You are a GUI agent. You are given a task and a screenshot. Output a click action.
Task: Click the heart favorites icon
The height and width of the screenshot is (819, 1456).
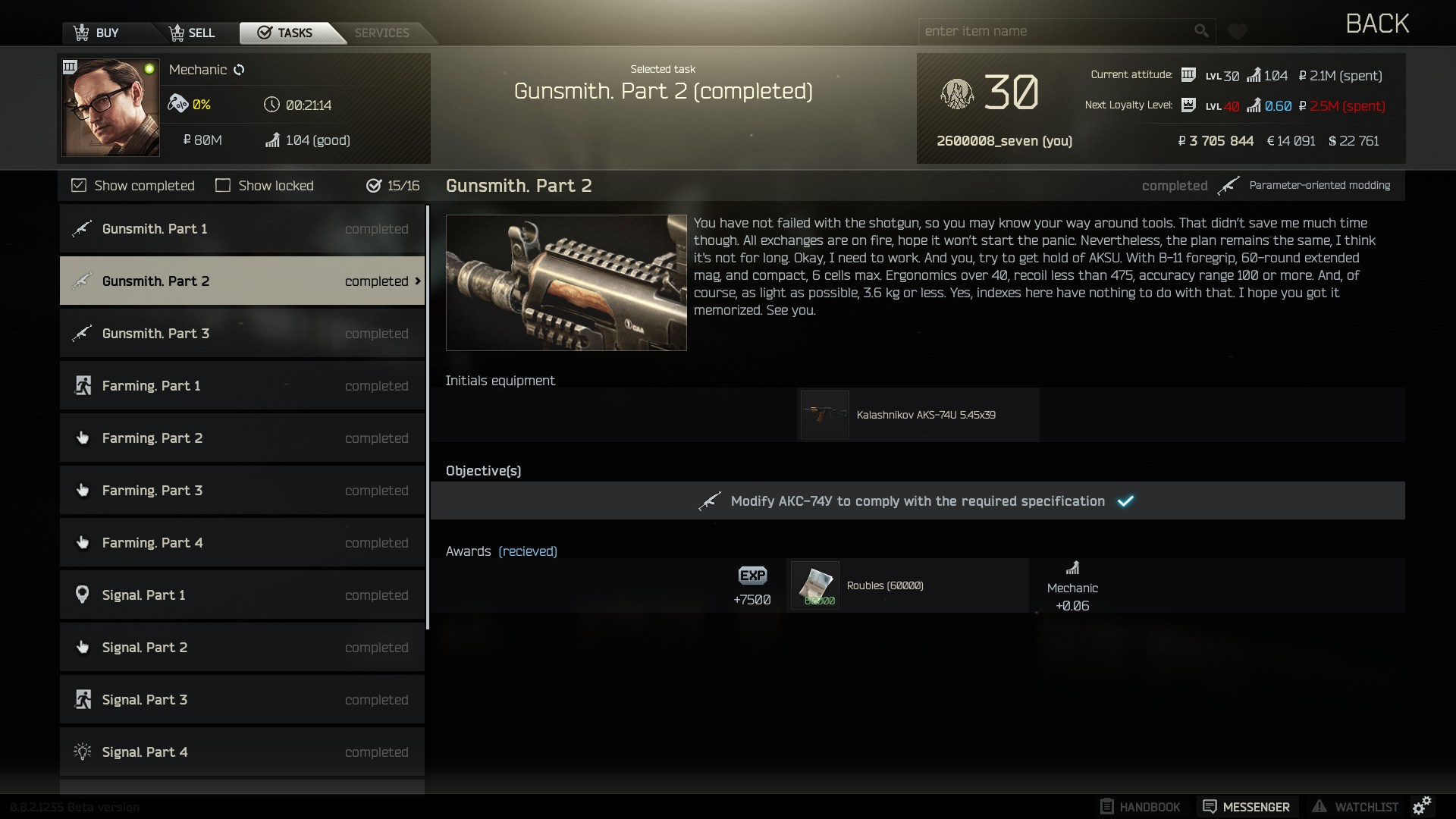[x=1238, y=32]
